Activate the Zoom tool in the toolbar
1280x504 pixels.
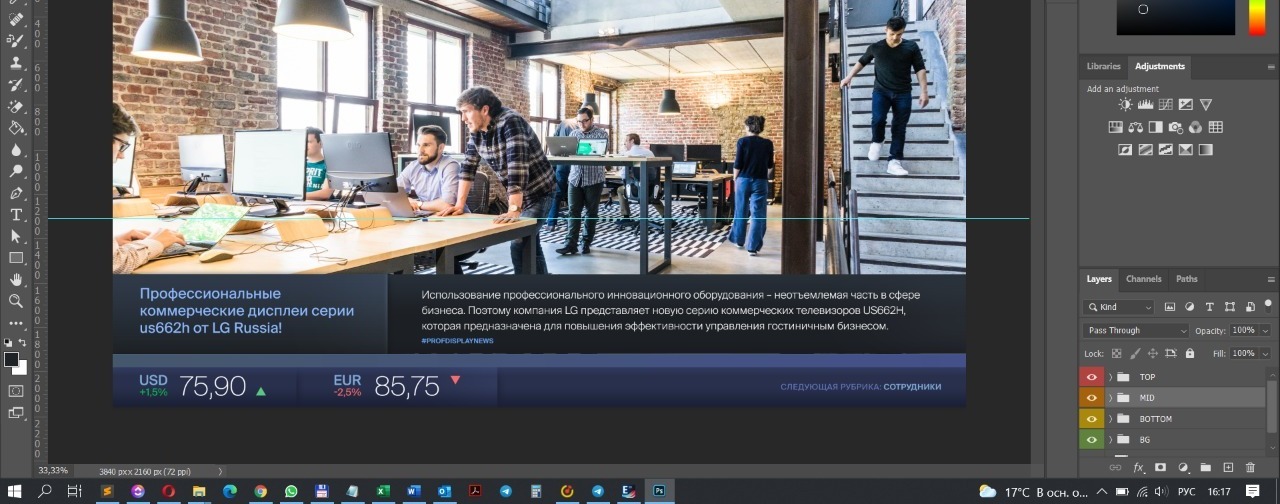16,301
